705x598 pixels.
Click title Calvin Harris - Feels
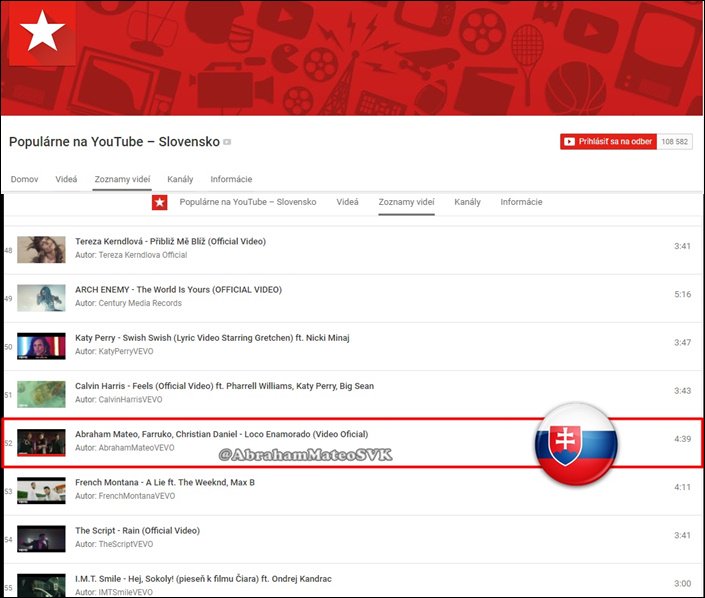pos(224,386)
